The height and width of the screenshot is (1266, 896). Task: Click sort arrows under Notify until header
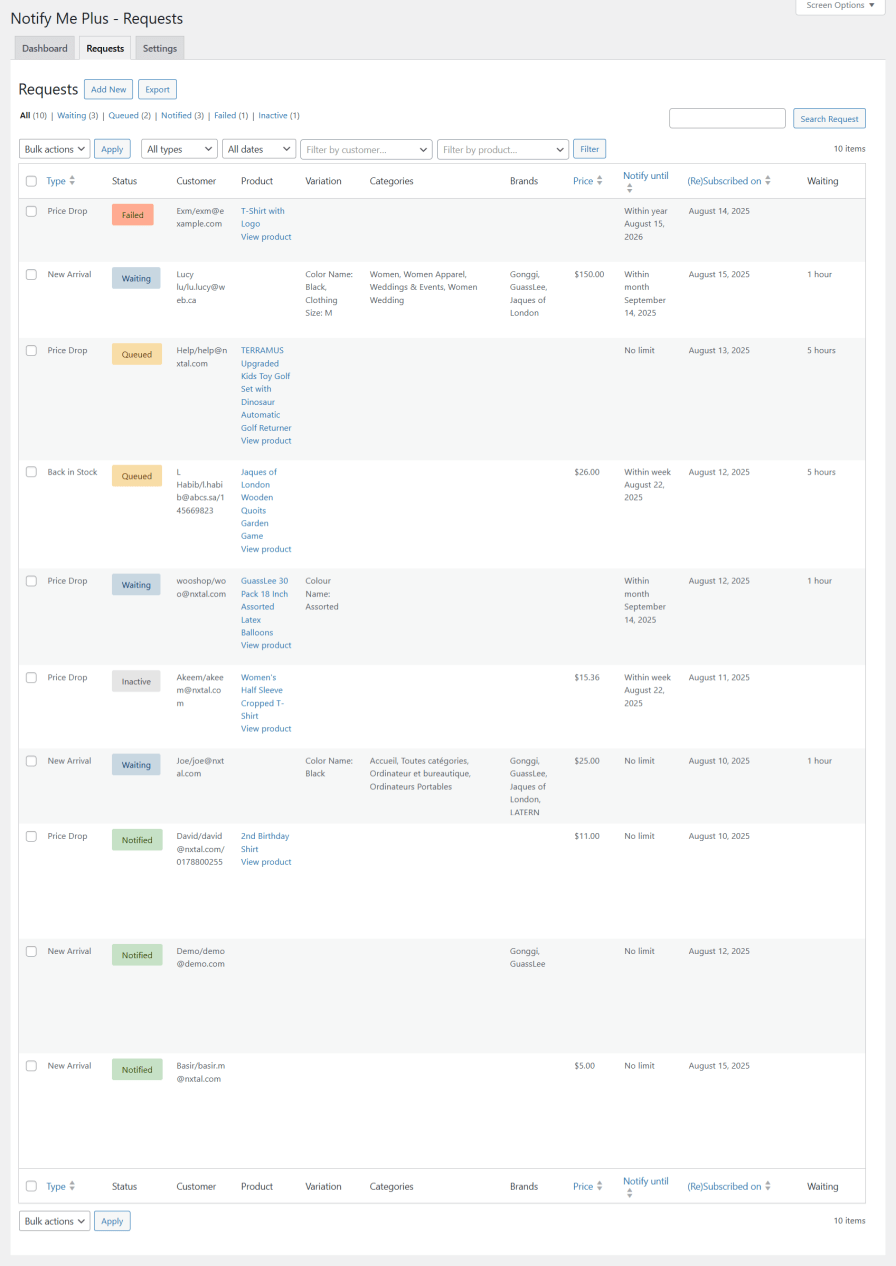coord(630,188)
